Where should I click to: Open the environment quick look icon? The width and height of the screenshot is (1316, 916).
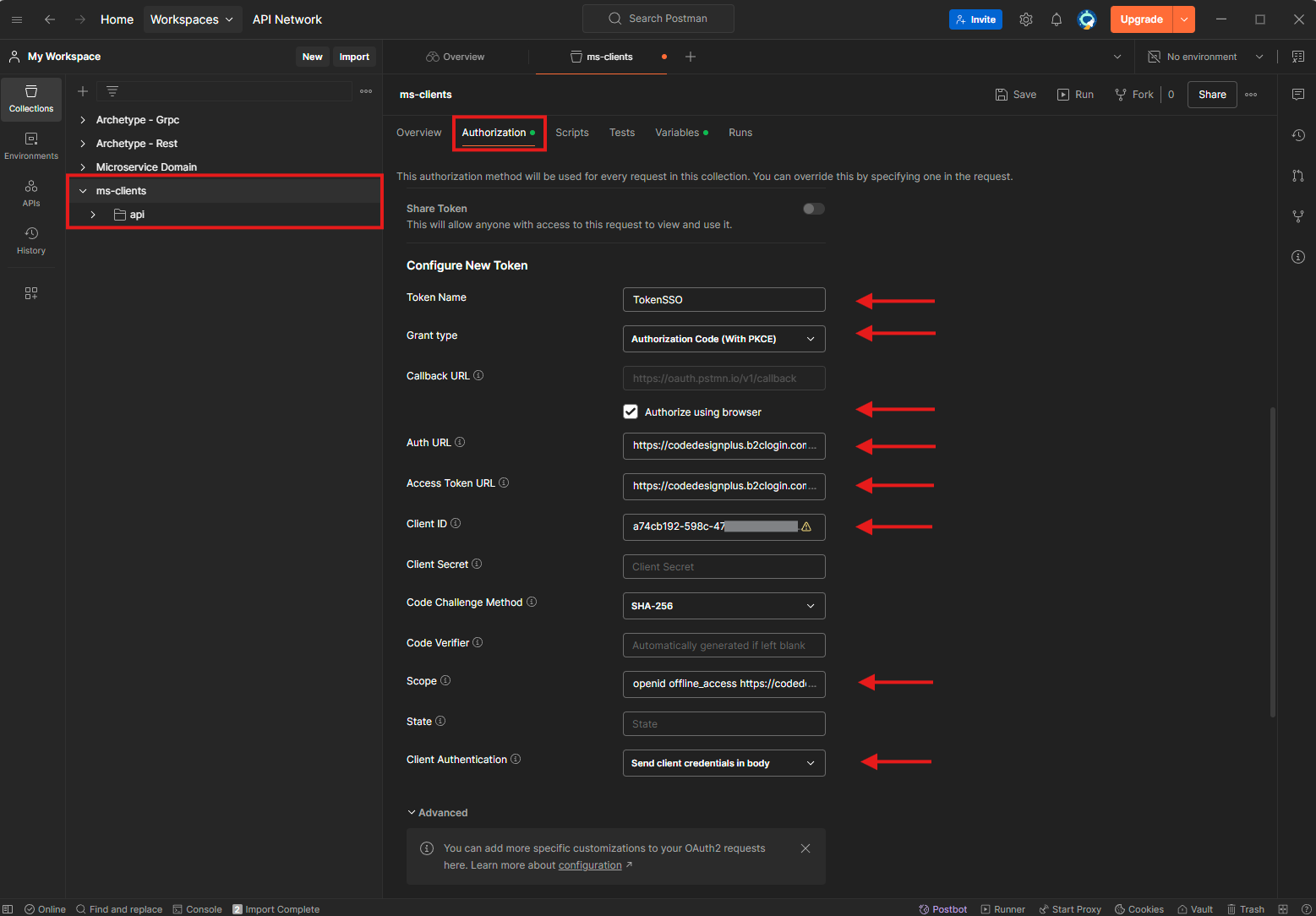(1298, 57)
